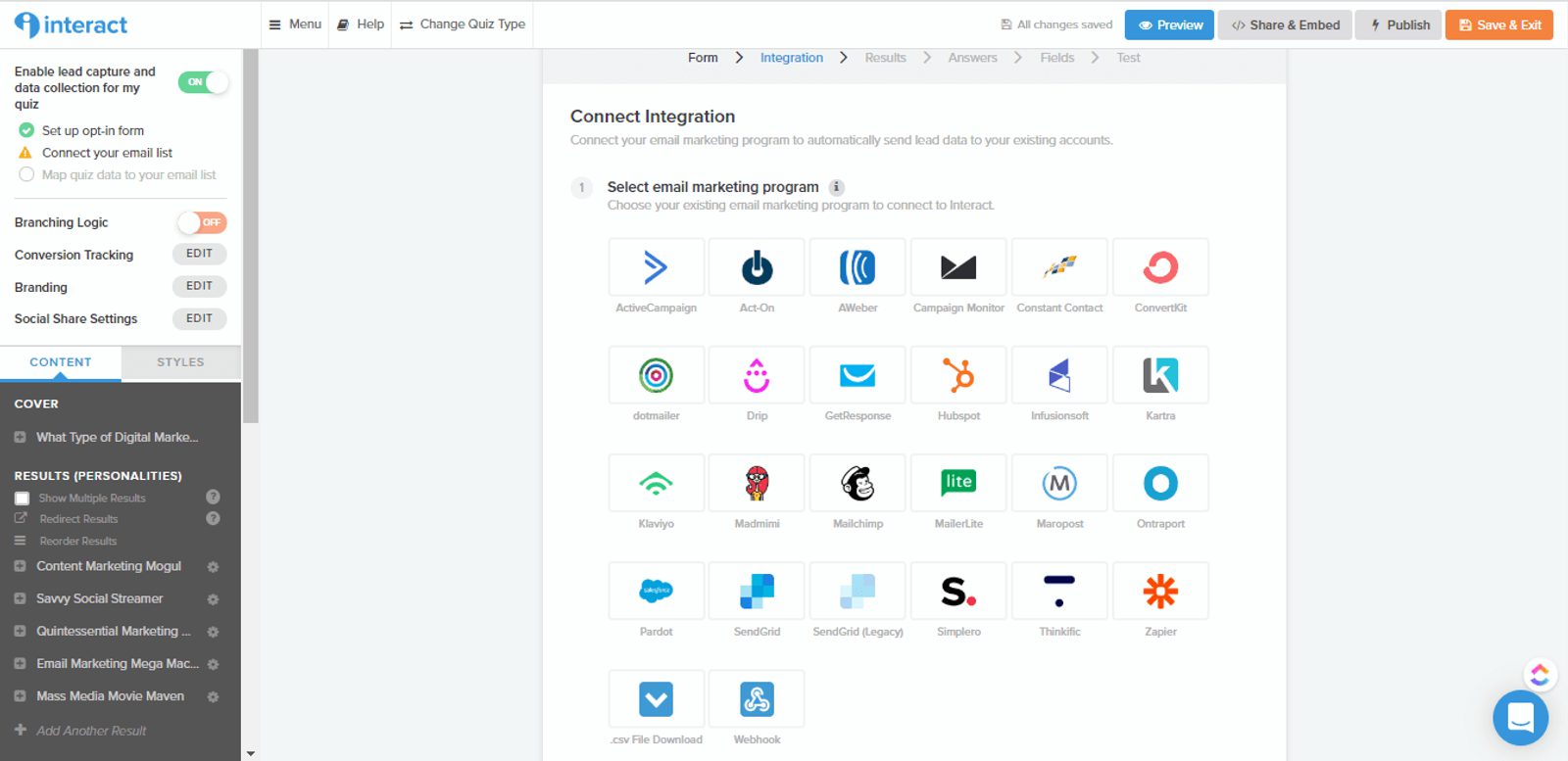1568x761 pixels.
Task: Pick the Hubspot integration icon
Action: pyautogui.click(x=958, y=375)
